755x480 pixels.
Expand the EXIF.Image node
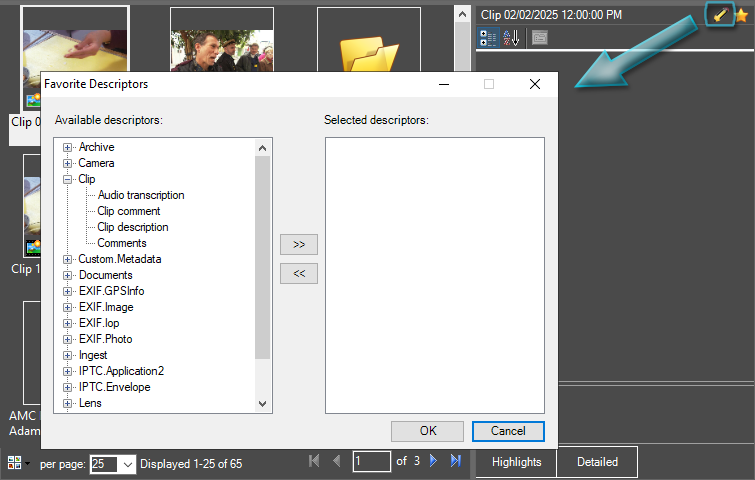(x=67, y=307)
